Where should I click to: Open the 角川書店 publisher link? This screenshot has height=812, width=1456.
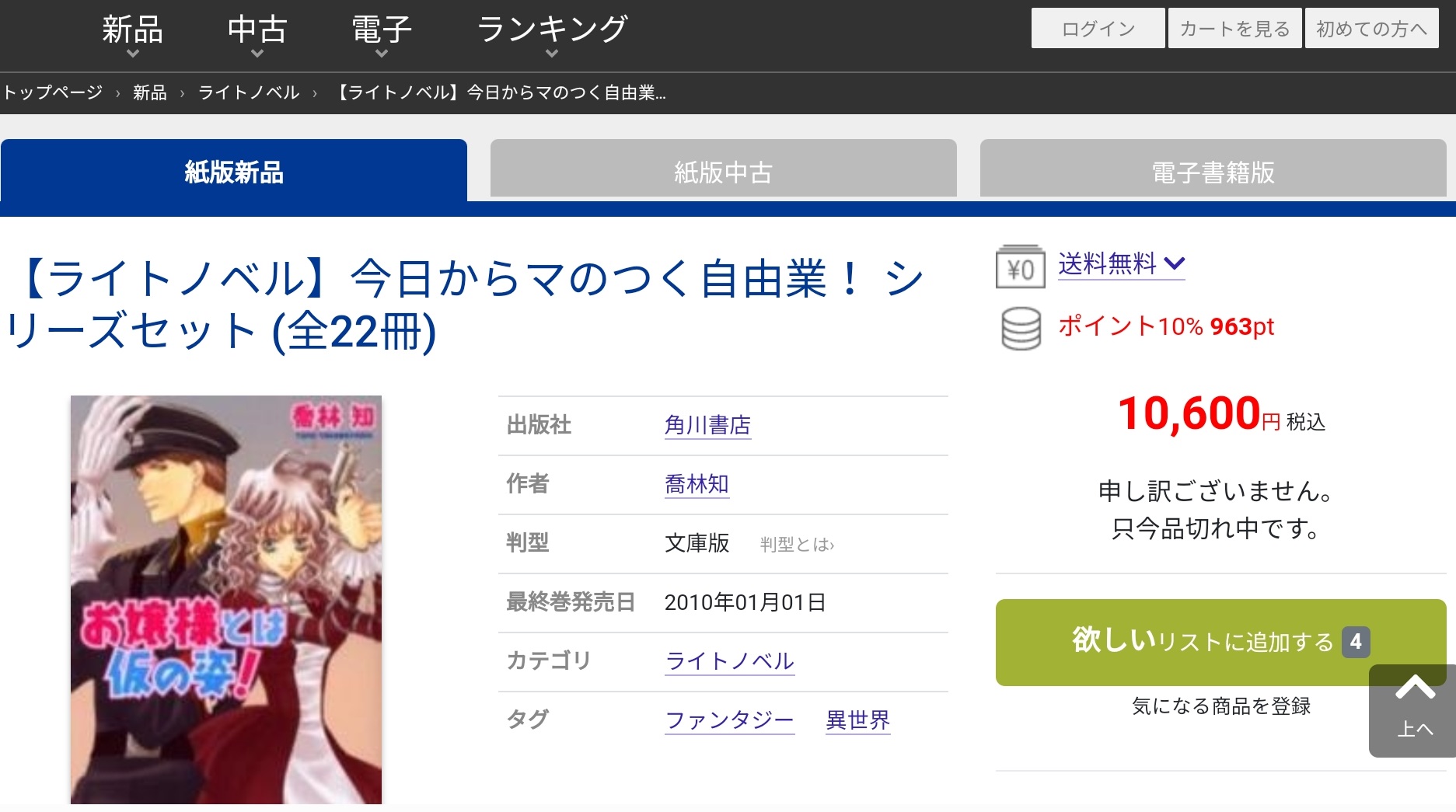pos(707,425)
